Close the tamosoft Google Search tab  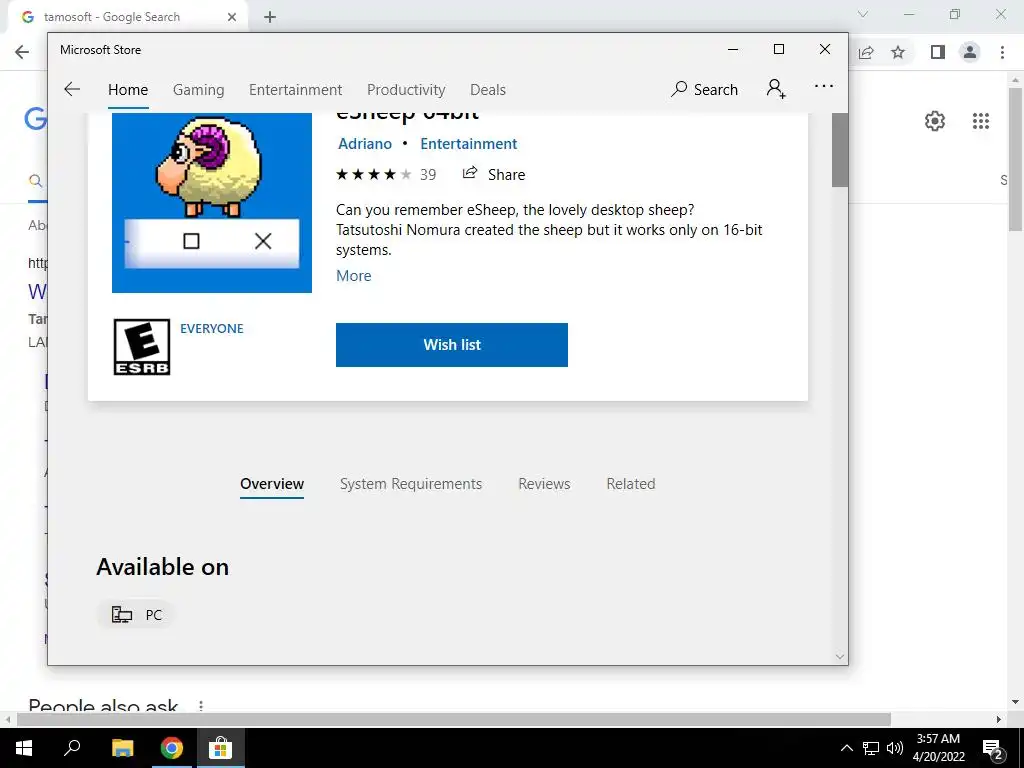click(x=232, y=17)
